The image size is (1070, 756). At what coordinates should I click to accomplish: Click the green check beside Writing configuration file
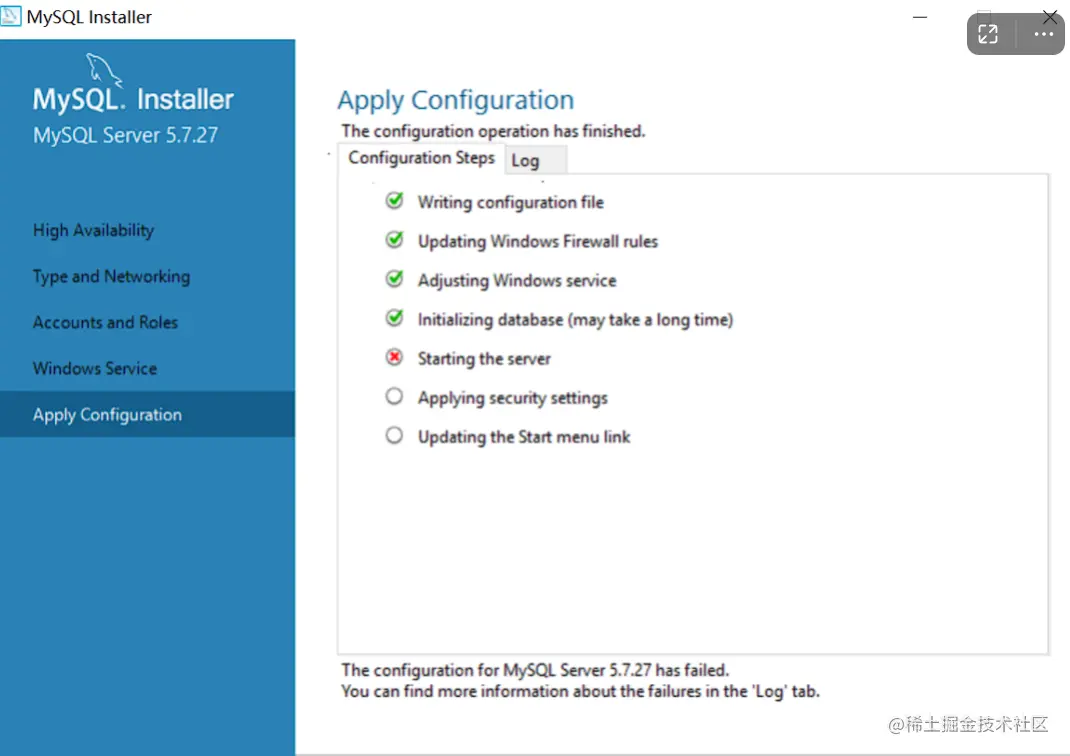pos(394,201)
